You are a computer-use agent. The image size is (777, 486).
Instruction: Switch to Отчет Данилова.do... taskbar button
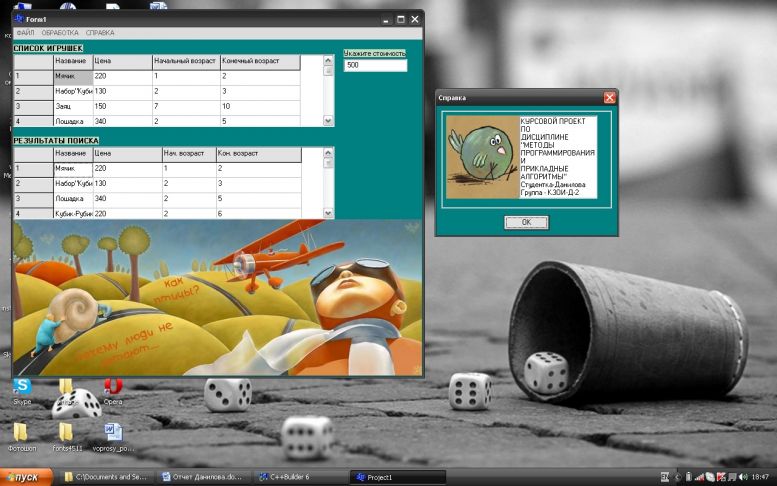[204, 477]
